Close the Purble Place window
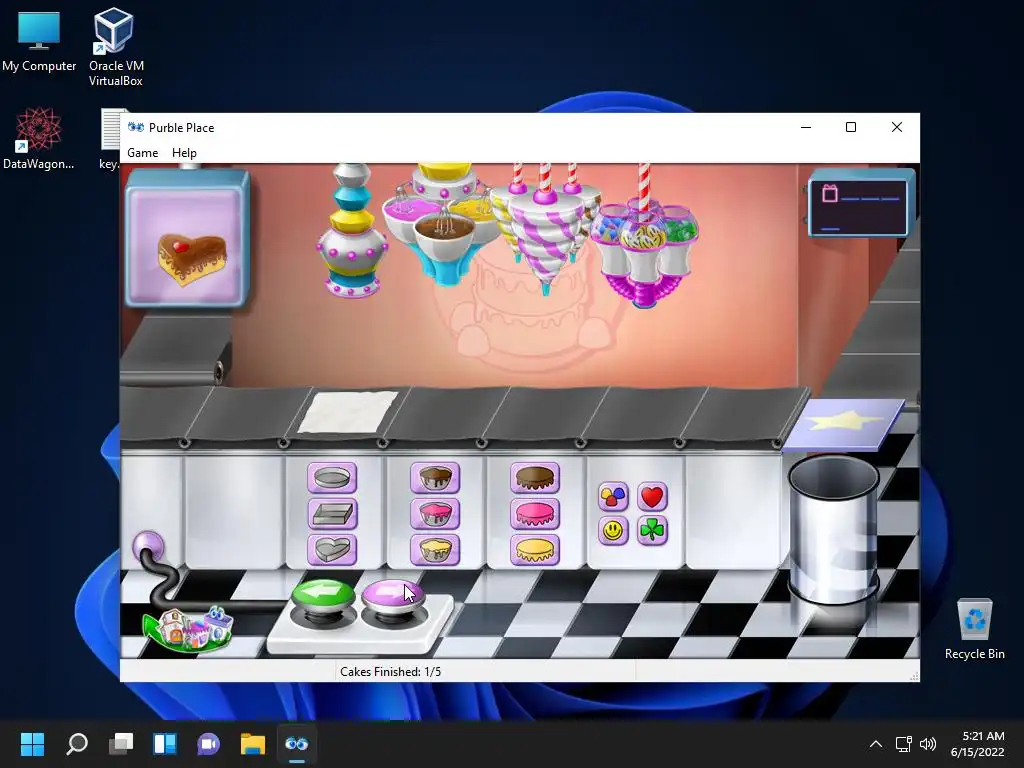Viewport: 1024px width, 768px height. (897, 127)
